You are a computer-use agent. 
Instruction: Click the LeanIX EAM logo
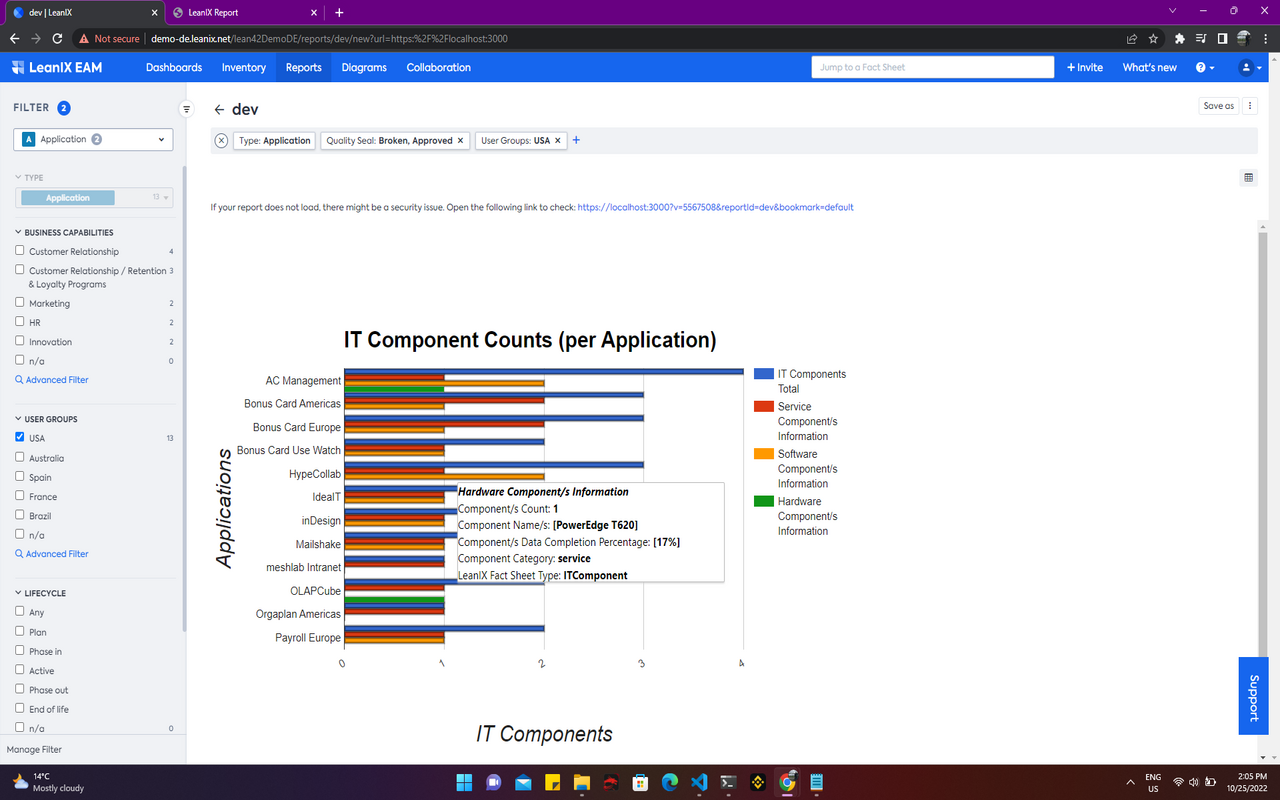pyautogui.click(x=57, y=68)
